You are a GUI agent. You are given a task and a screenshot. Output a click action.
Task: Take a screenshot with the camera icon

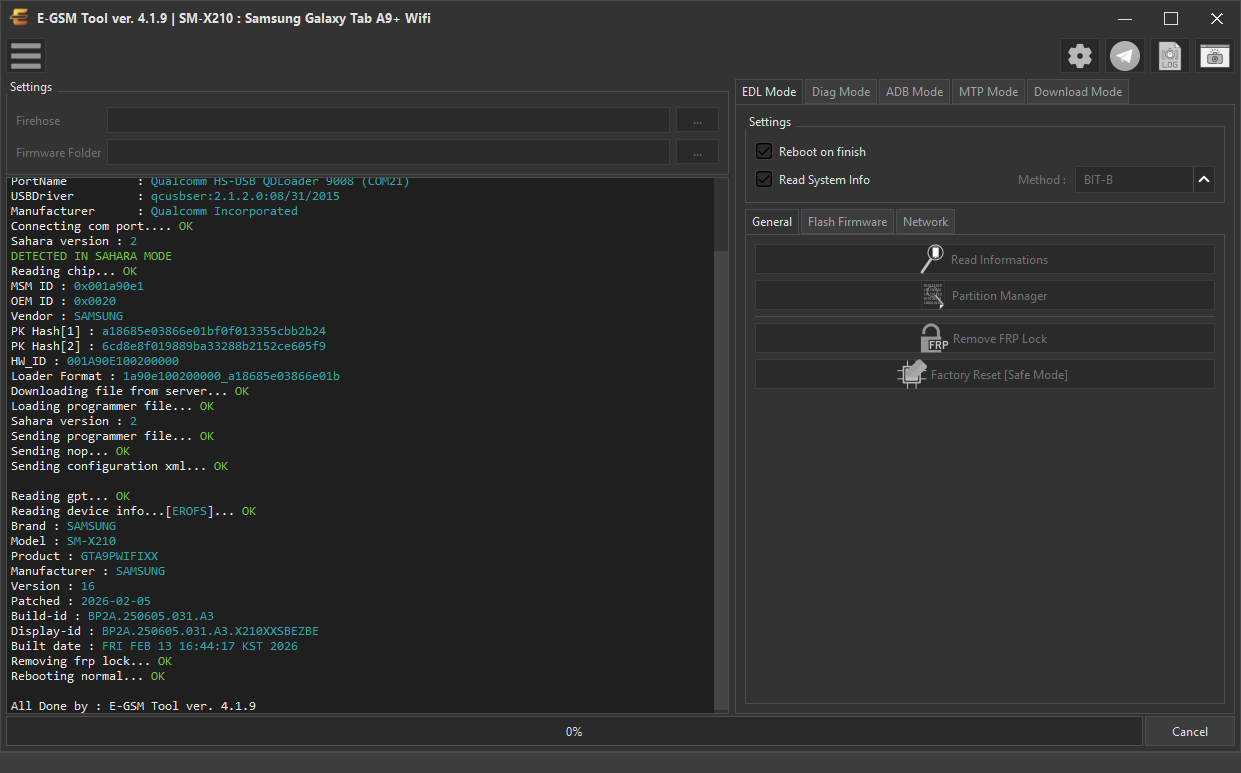point(1215,56)
